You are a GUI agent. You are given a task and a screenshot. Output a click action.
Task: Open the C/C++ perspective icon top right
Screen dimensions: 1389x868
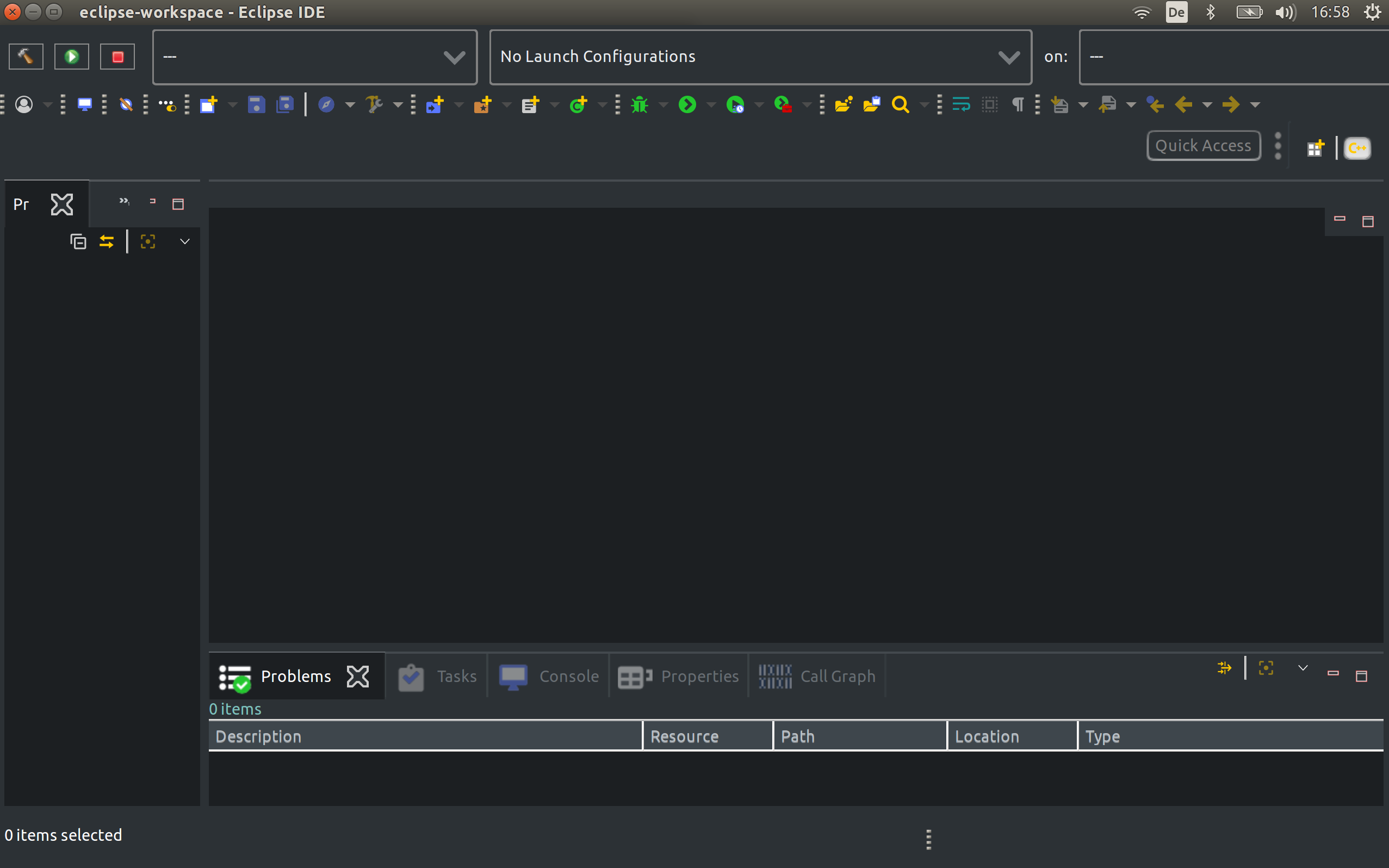tap(1357, 147)
